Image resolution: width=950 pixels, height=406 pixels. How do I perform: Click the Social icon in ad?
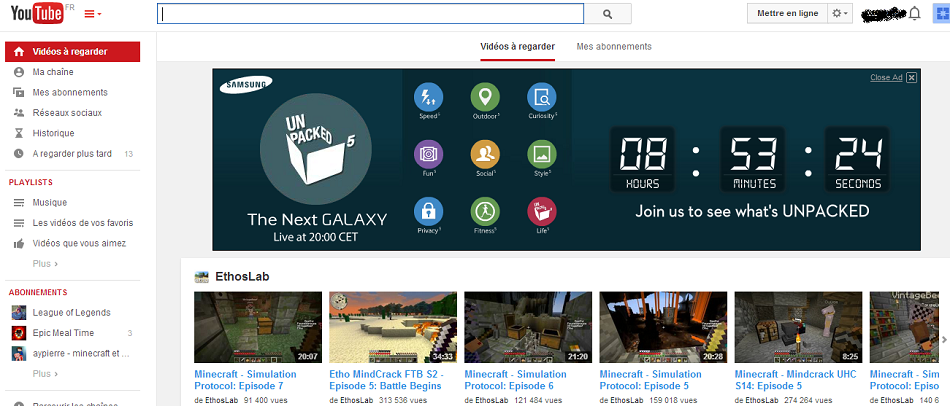tap(485, 155)
